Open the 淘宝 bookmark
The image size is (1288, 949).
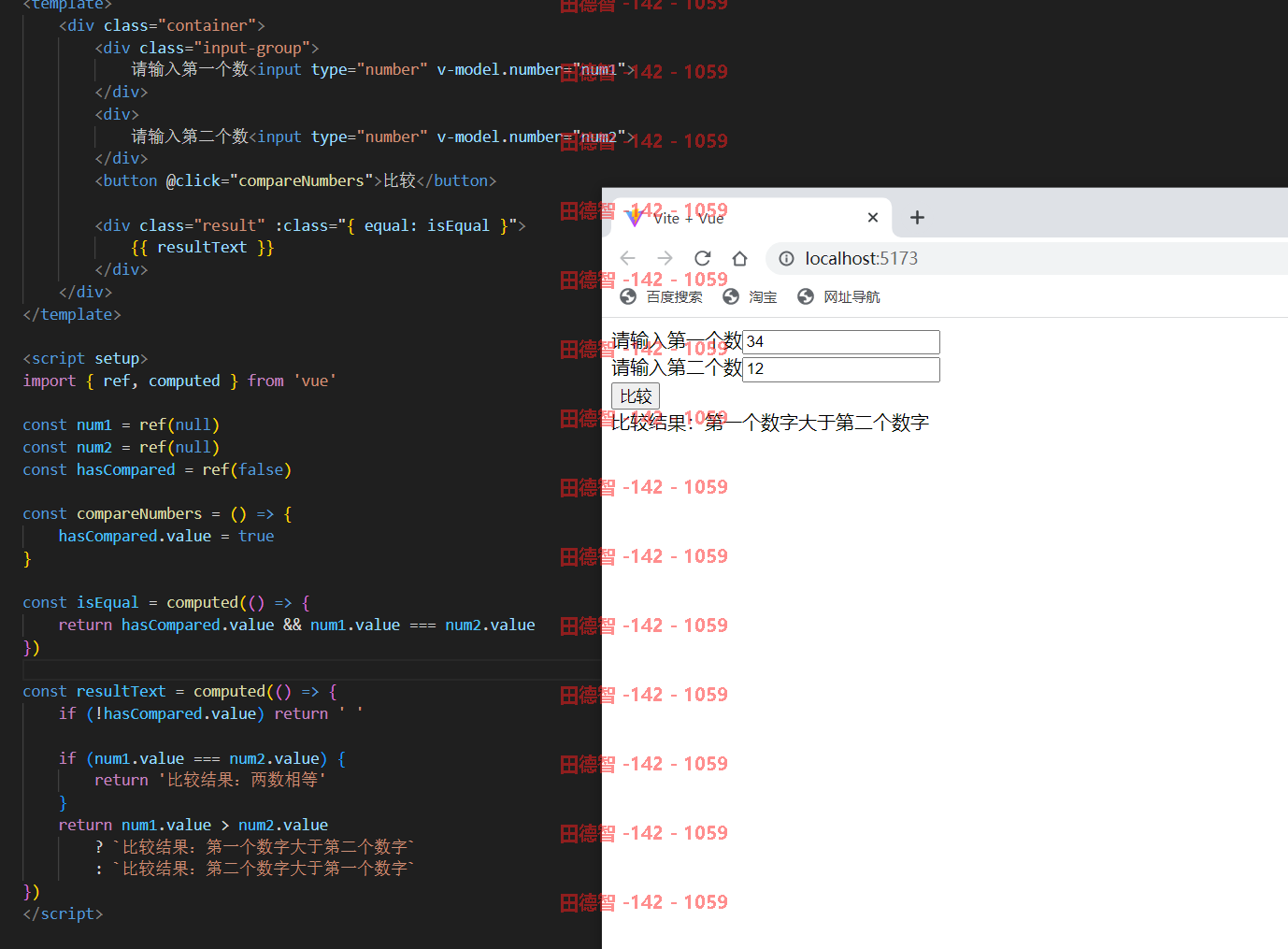click(x=751, y=296)
